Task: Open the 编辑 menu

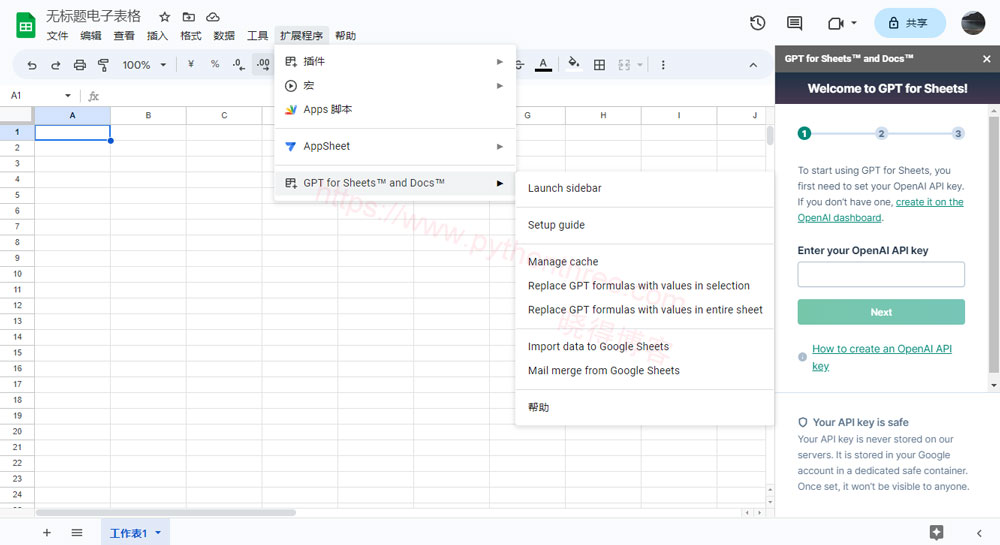Action: [x=91, y=36]
